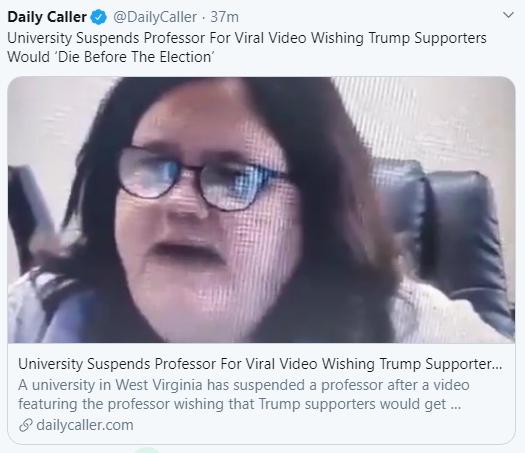
Task: Click the green partial icon below the card
Action: click(148, 450)
